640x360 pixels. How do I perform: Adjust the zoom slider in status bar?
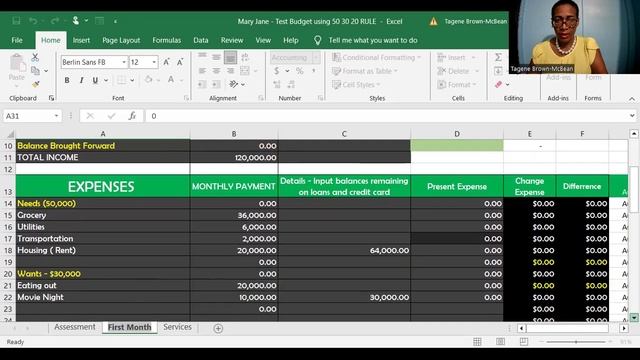(576, 342)
